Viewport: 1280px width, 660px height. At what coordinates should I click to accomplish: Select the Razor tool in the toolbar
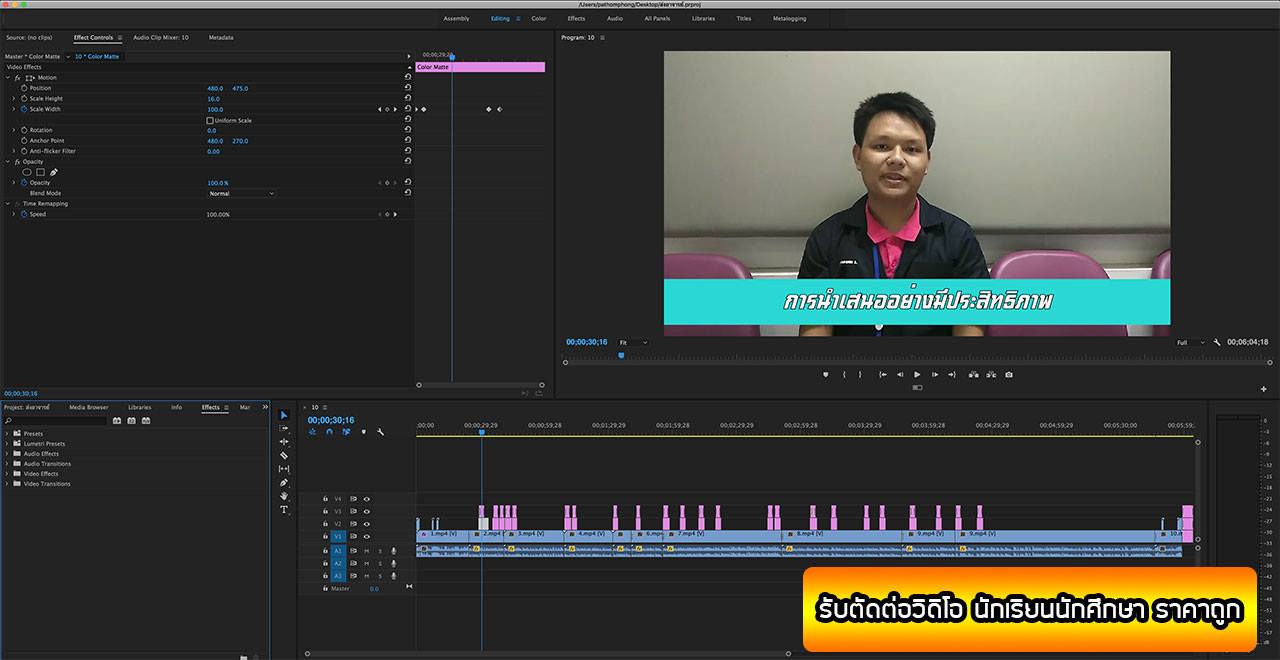284,455
